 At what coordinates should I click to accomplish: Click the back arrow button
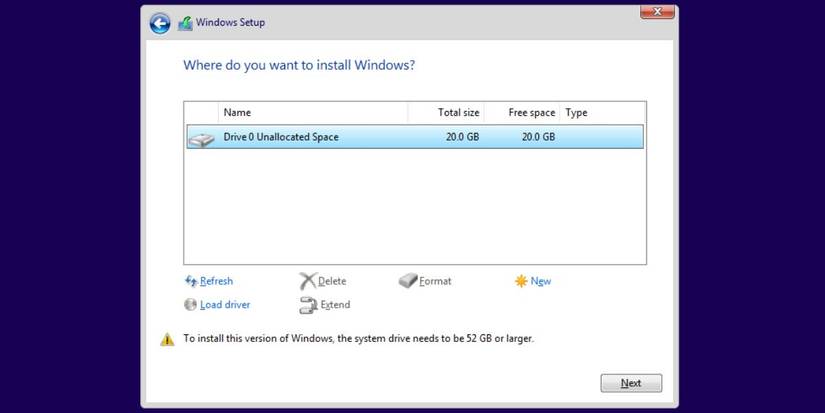click(x=160, y=23)
